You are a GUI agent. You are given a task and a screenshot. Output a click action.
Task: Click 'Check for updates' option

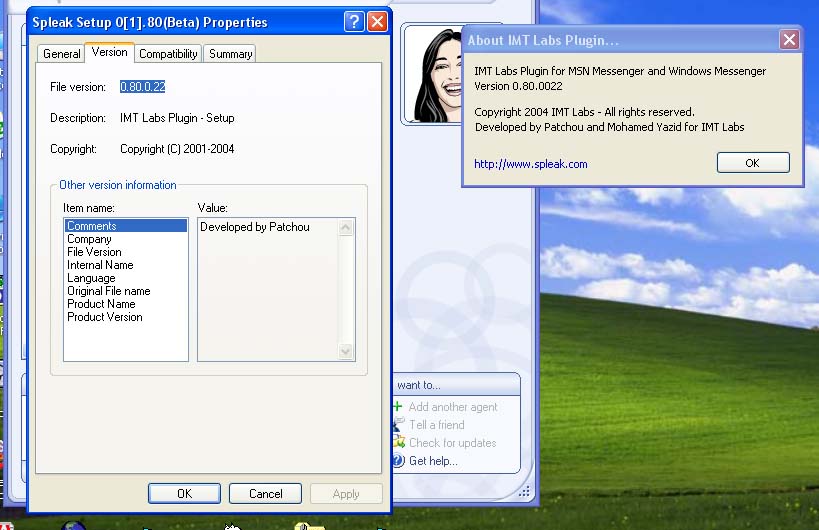pyautogui.click(x=452, y=443)
